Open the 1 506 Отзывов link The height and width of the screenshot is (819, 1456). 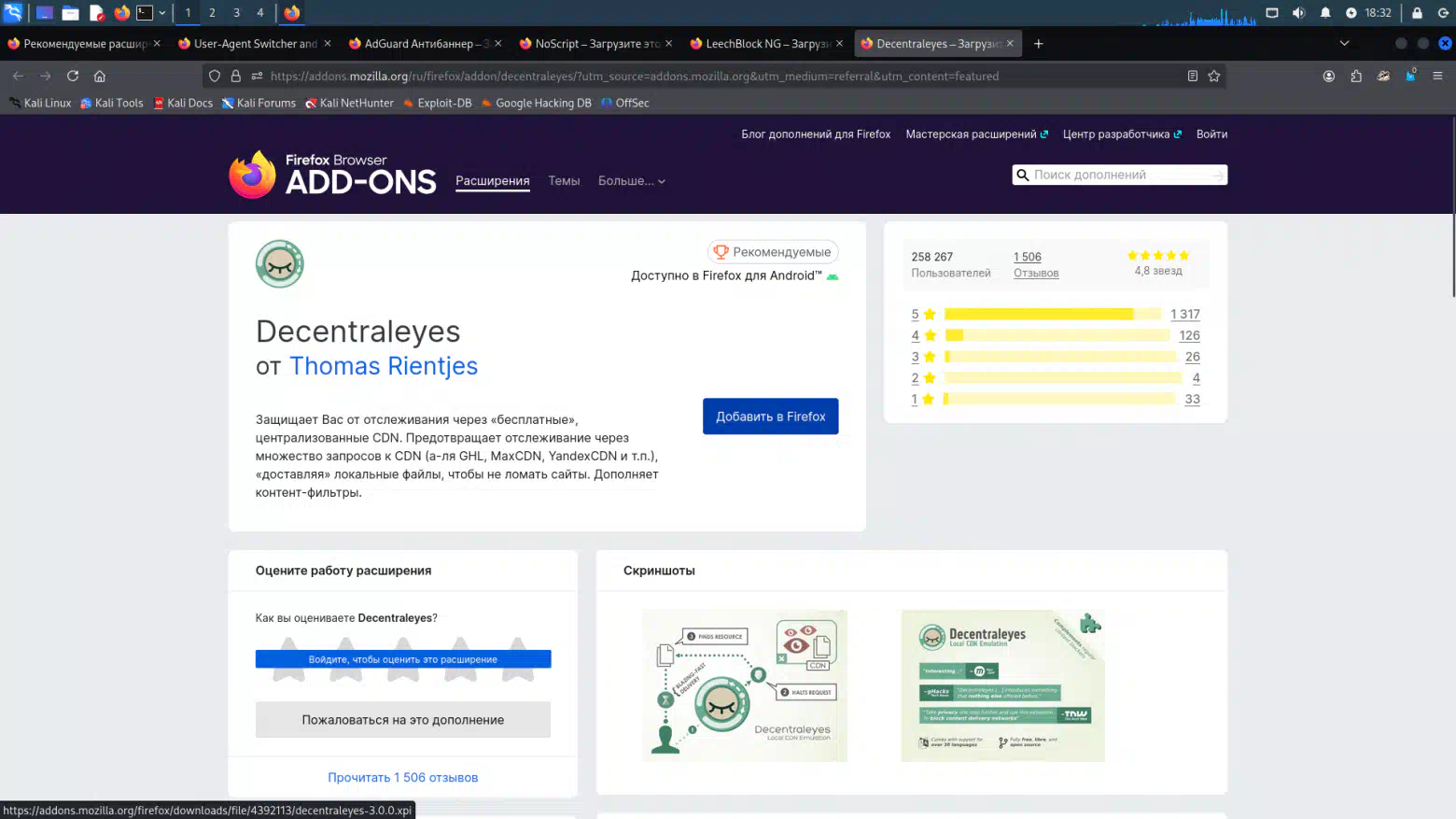[1036, 264]
